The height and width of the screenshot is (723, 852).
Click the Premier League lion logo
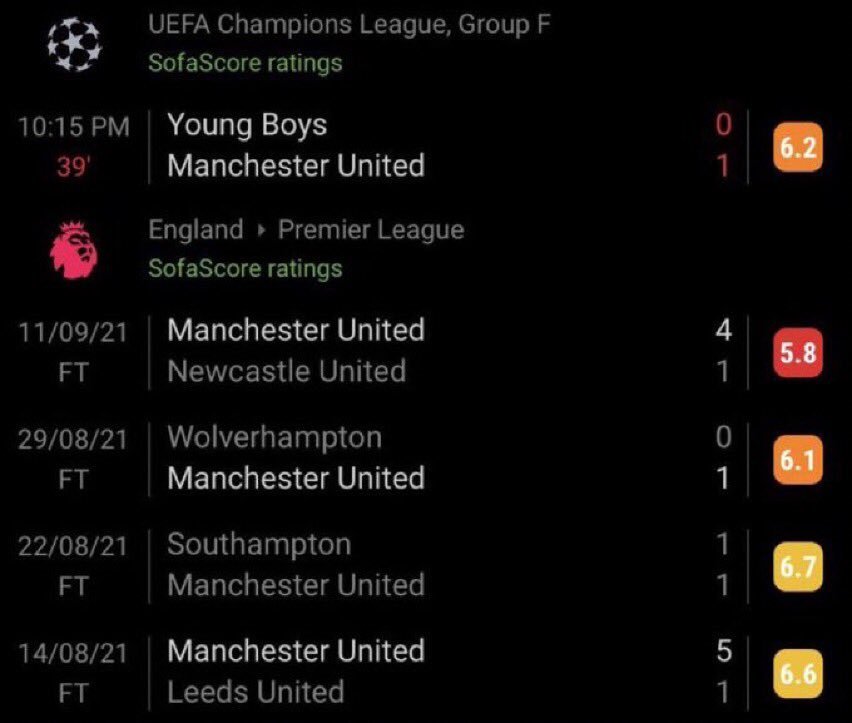(x=75, y=250)
